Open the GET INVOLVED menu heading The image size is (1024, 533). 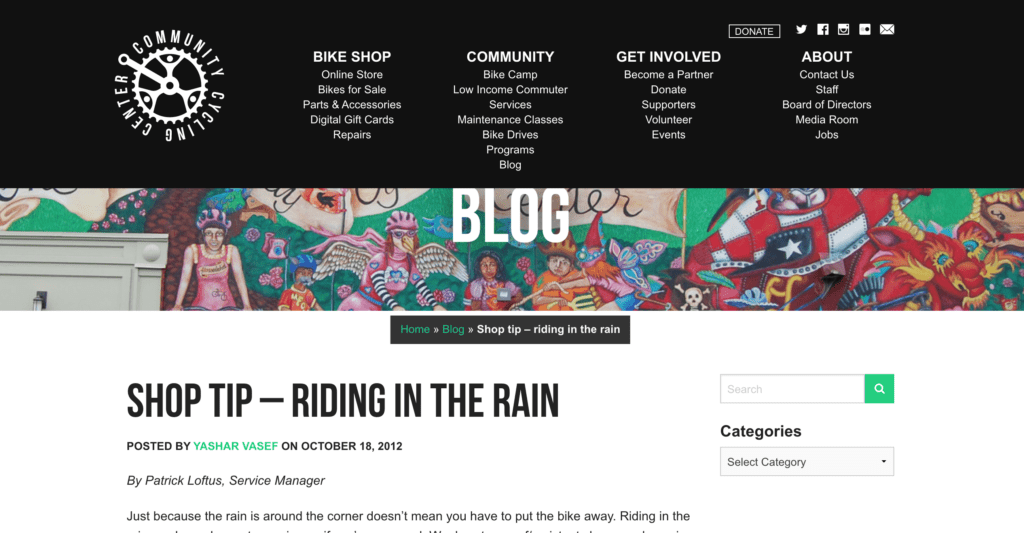[x=668, y=57]
